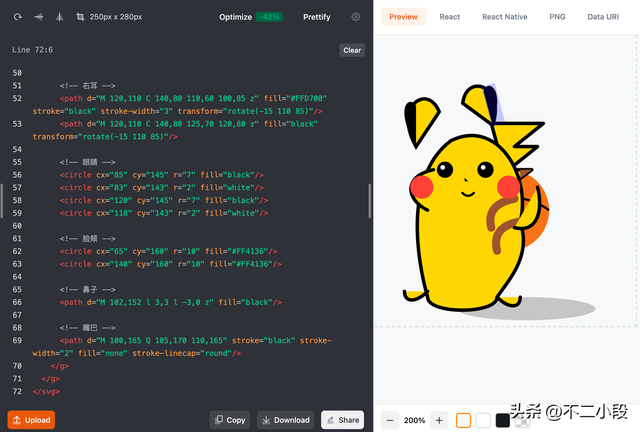Click the code editor scrollbar thumb
640x432 pixels.
point(369,201)
